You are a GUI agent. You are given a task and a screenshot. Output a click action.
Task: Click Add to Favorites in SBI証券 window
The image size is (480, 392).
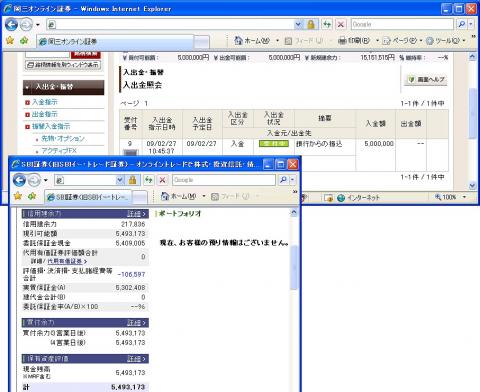coord(32,196)
